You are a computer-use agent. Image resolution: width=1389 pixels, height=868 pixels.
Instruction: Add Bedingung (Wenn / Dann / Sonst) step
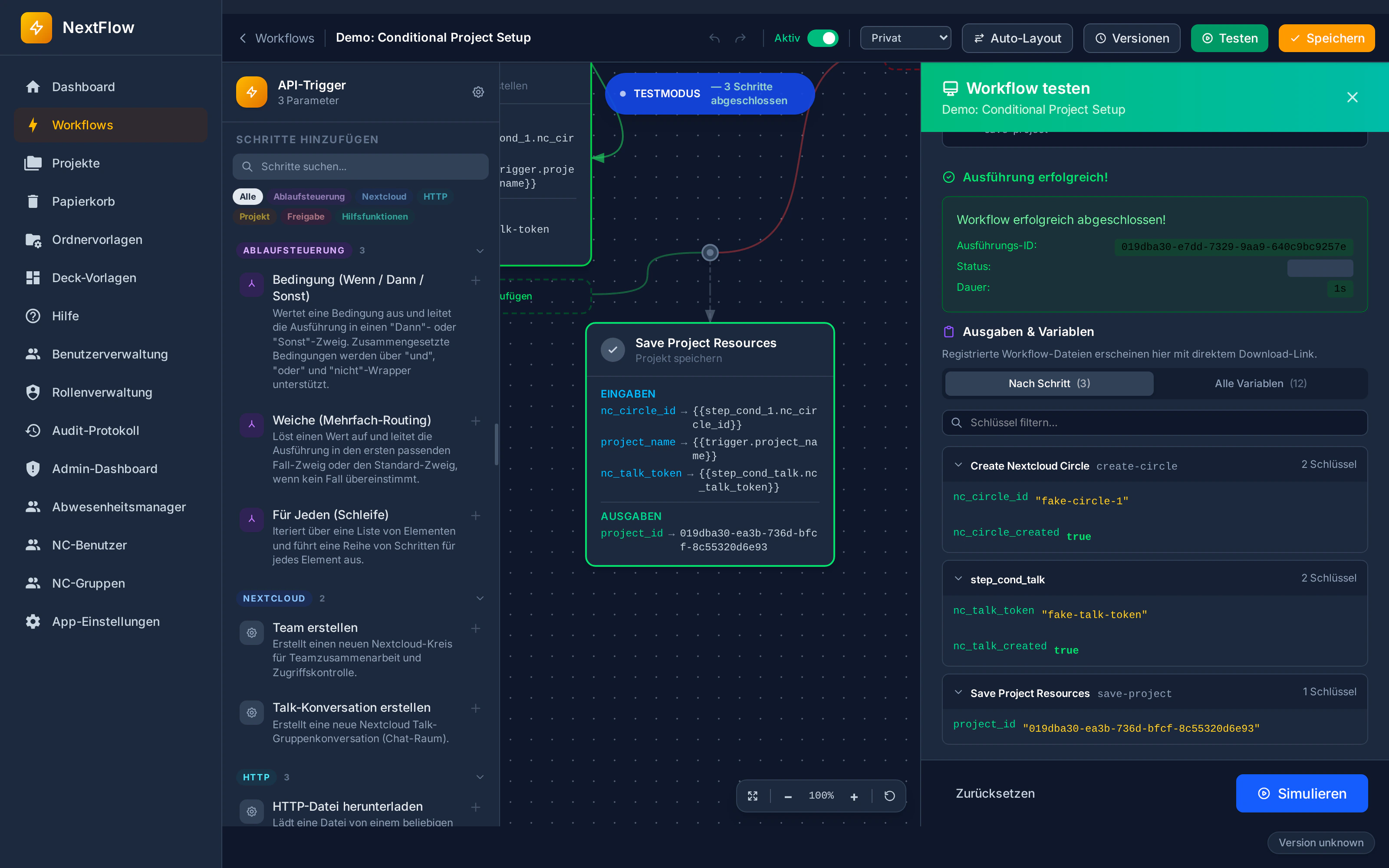click(476, 280)
